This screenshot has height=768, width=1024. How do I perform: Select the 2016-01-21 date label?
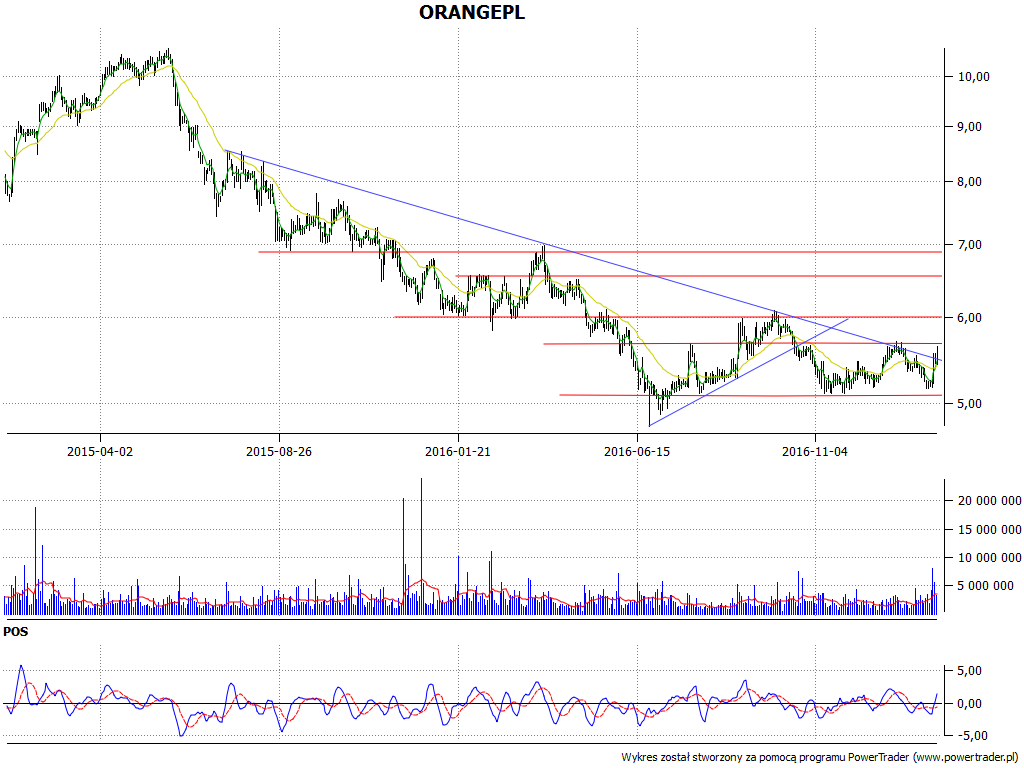click(x=458, y=451)
